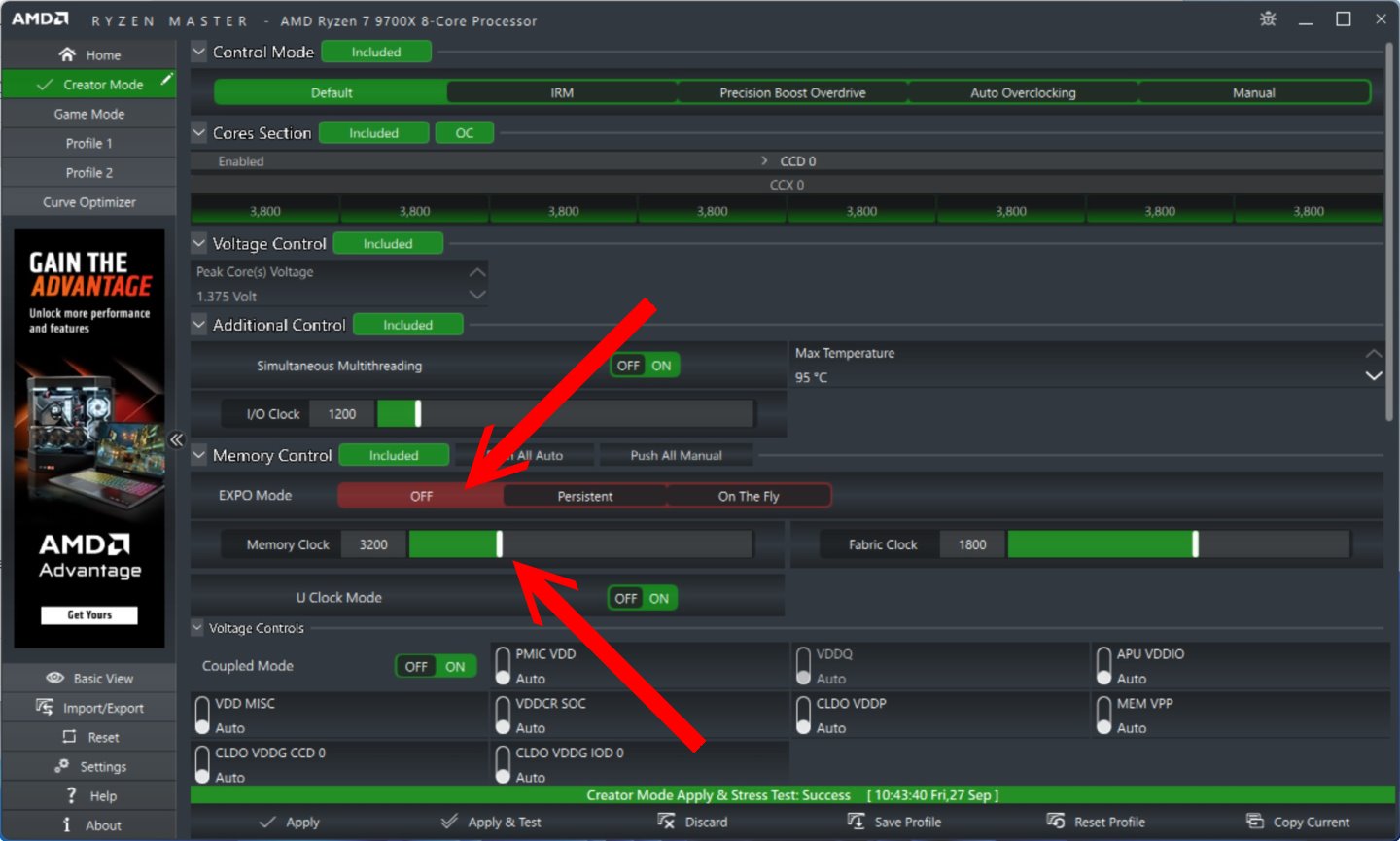Click Push All Manual
Viewport: 1400px width, 841px height.
coord(676,455)
